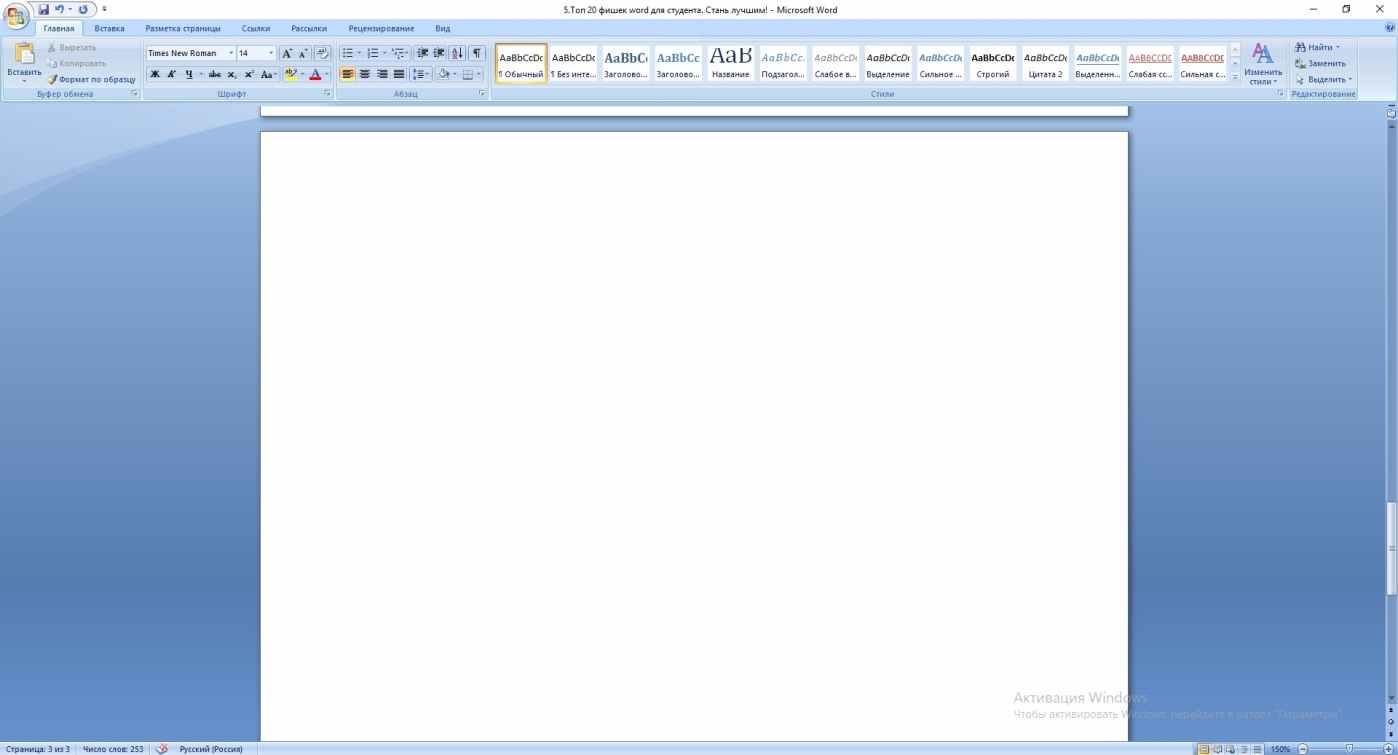Zoom in with plus button

pyautogui.click(x=1386, y=748)
